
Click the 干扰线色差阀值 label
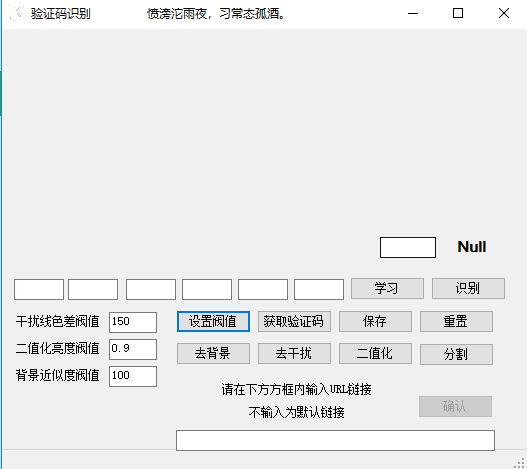click(x=57, y=321)
